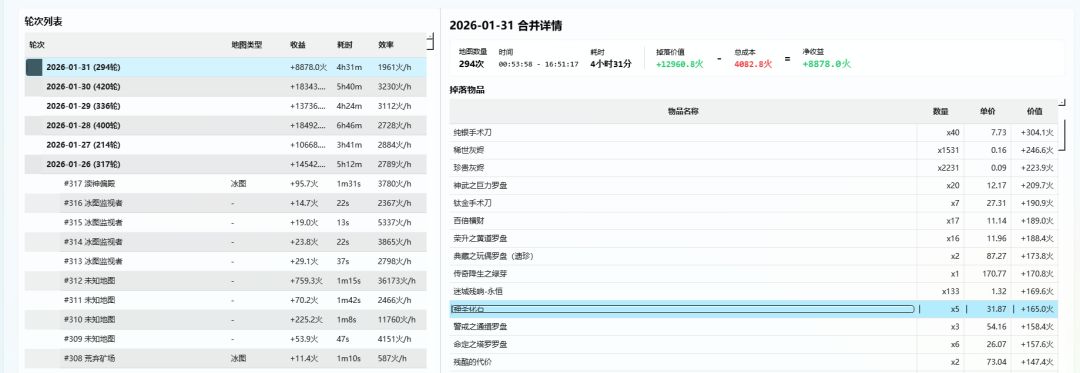Click the 170.77 unit price cell

[x=994, y=274]
